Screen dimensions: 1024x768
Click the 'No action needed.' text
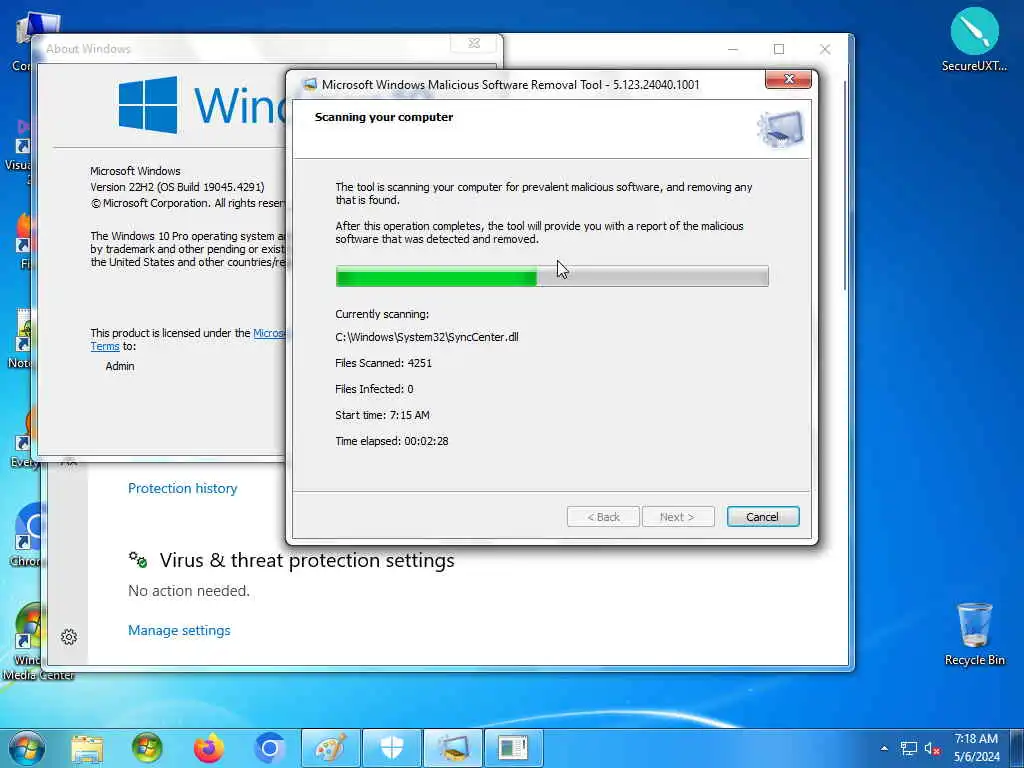189,591
